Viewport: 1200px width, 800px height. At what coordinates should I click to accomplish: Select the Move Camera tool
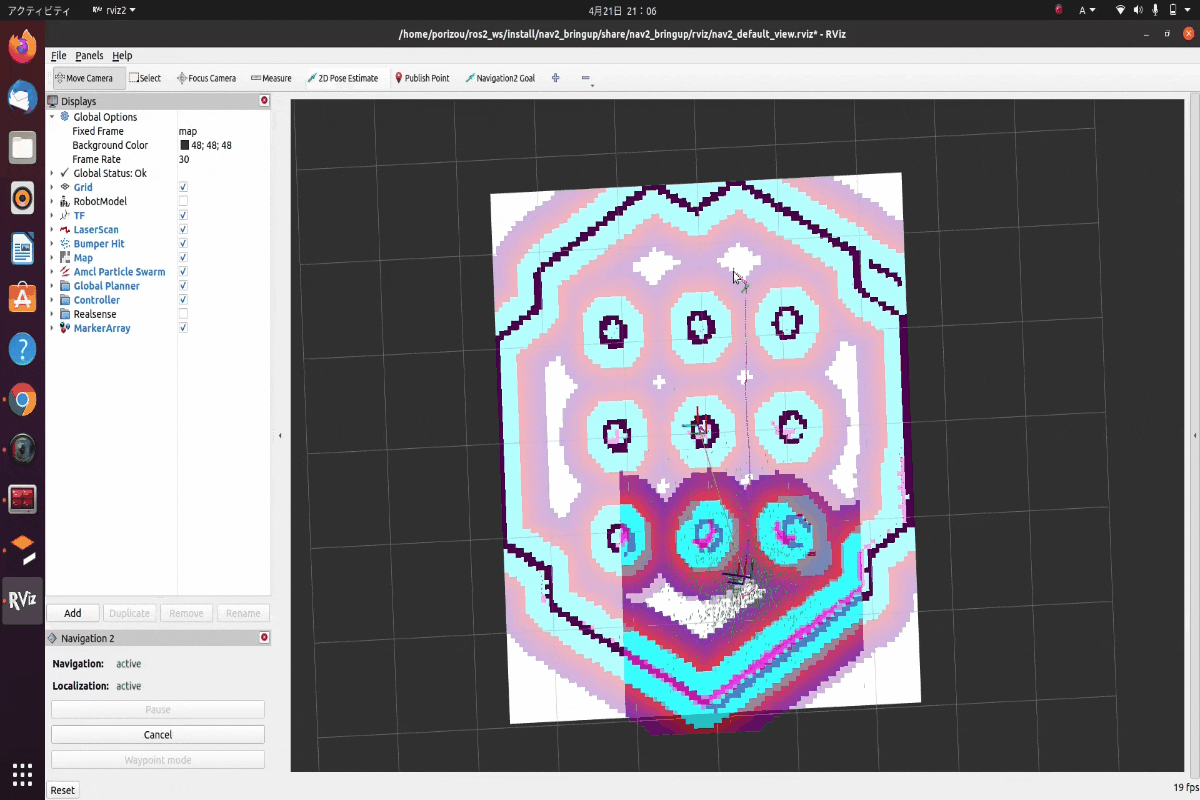click(x=86, y=77)
